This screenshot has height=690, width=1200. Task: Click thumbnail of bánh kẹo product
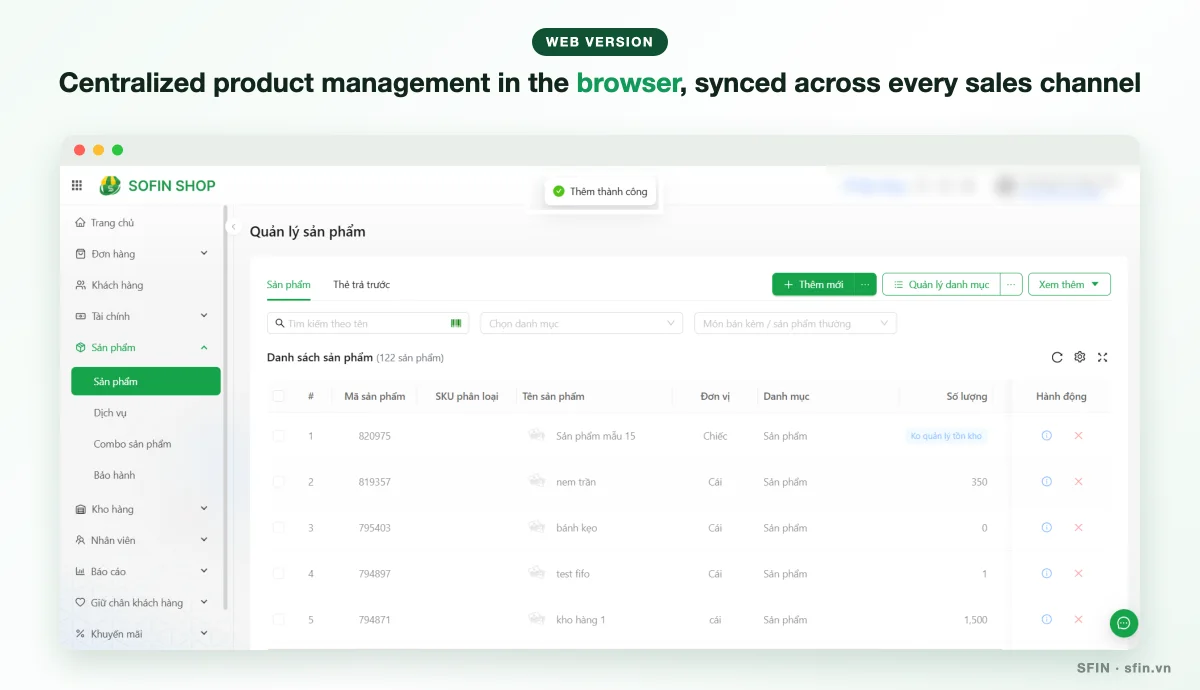537,527
